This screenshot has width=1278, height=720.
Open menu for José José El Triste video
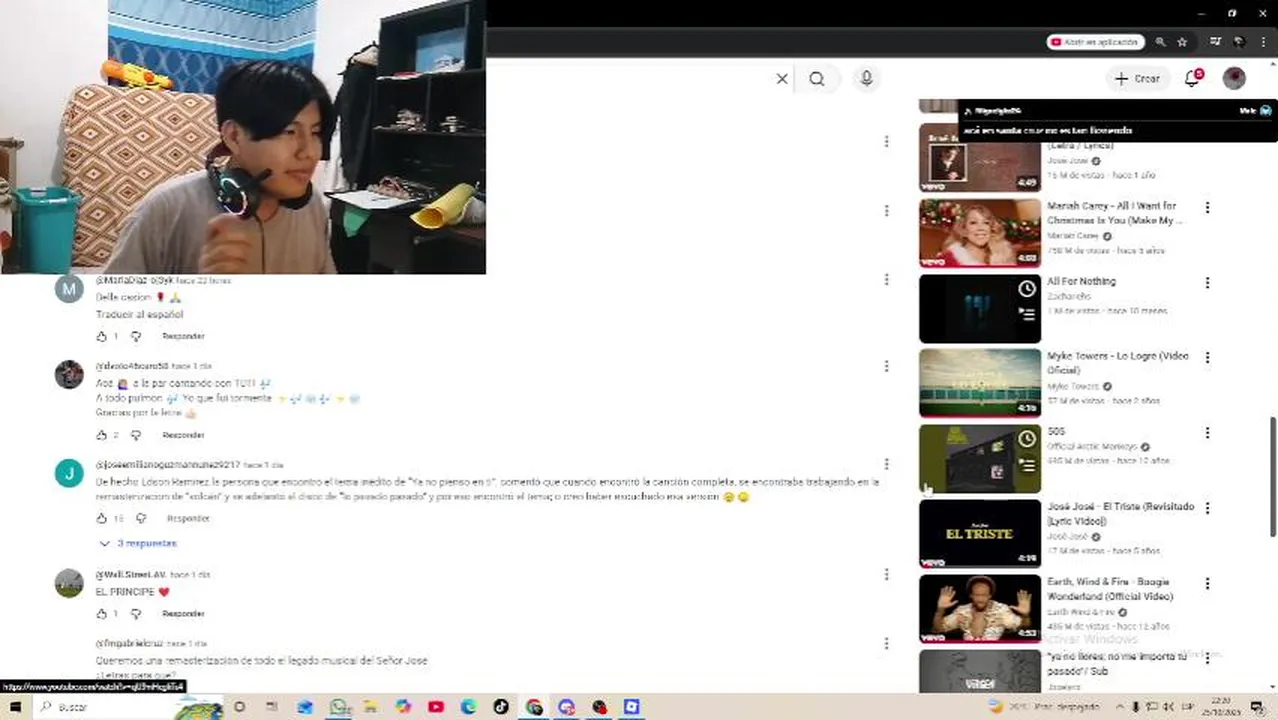point(1207,508)
